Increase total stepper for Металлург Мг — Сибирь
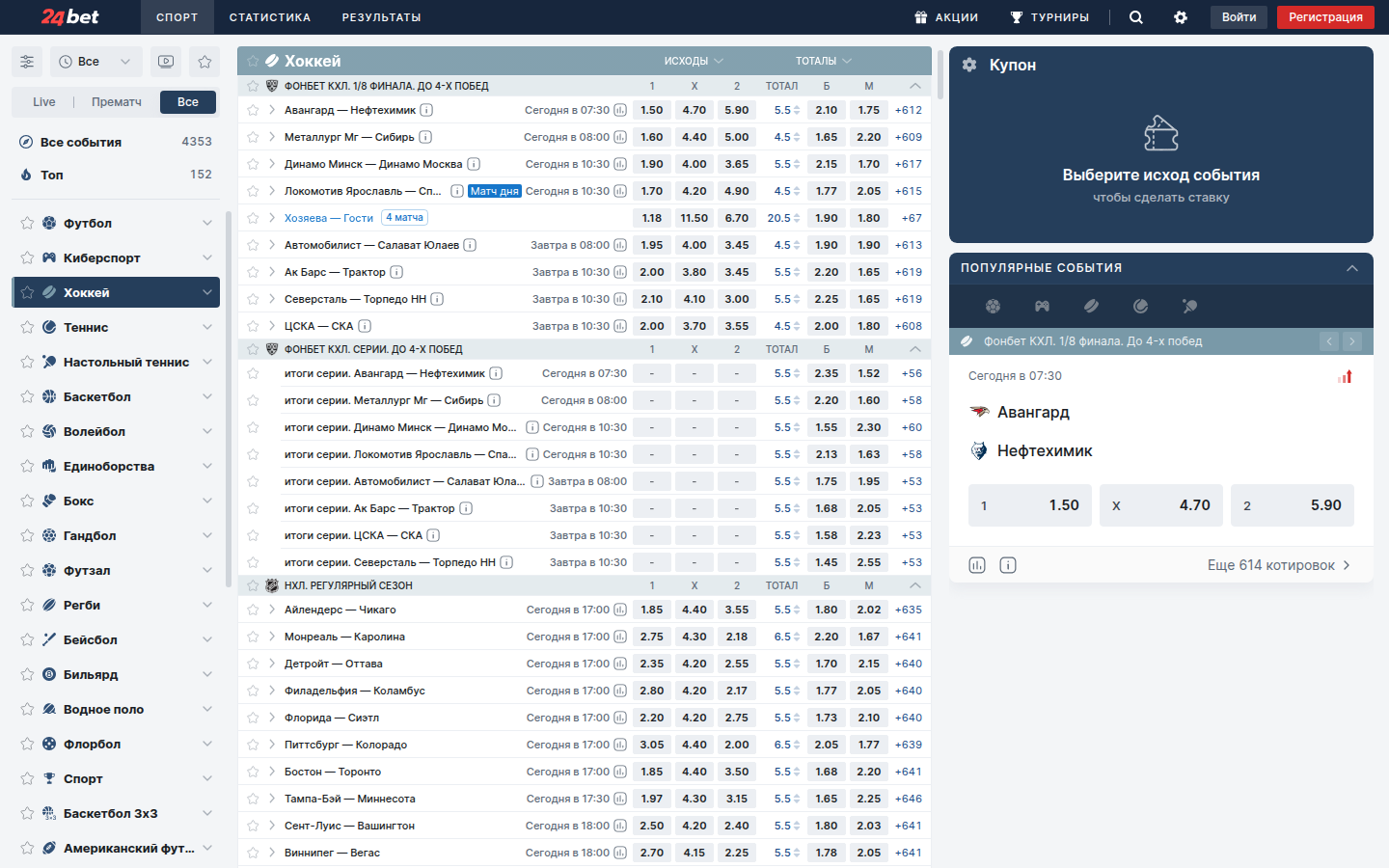The height and width of the screenshot is (868, 1389). [797, 134]
